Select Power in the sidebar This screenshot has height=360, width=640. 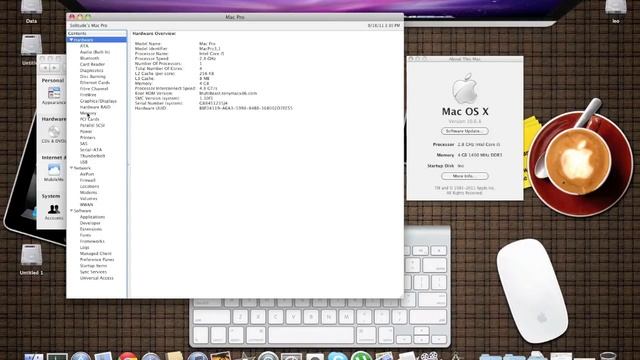tap(86, 131)
